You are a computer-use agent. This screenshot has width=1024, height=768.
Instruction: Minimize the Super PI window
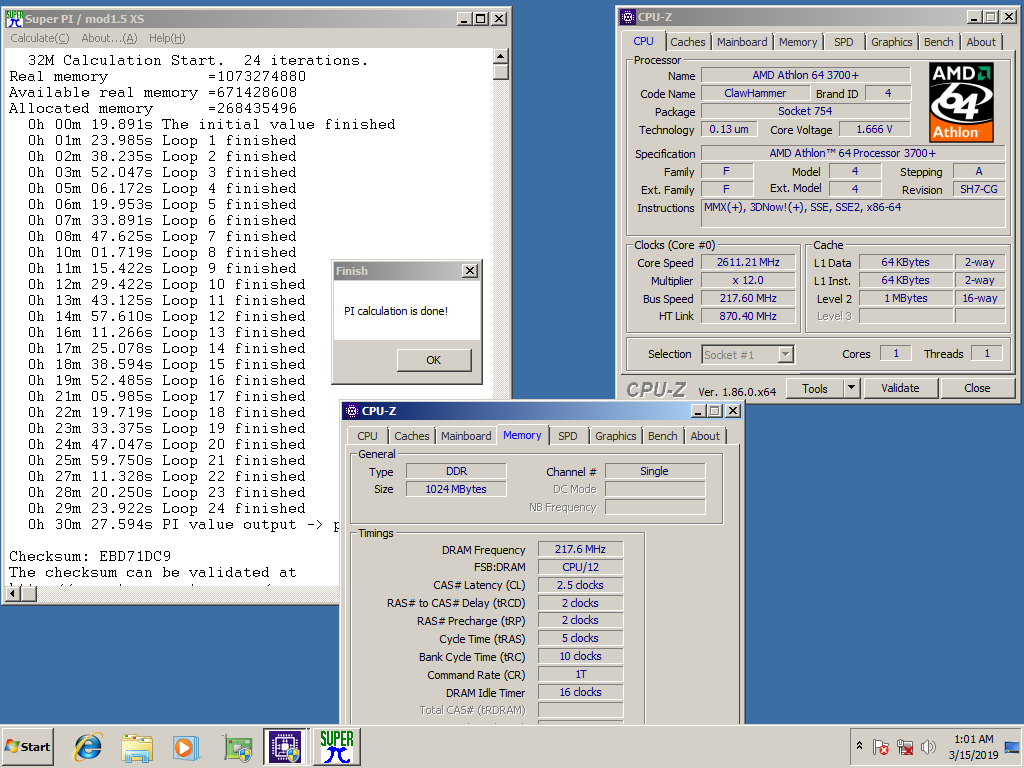coord(463,19)
